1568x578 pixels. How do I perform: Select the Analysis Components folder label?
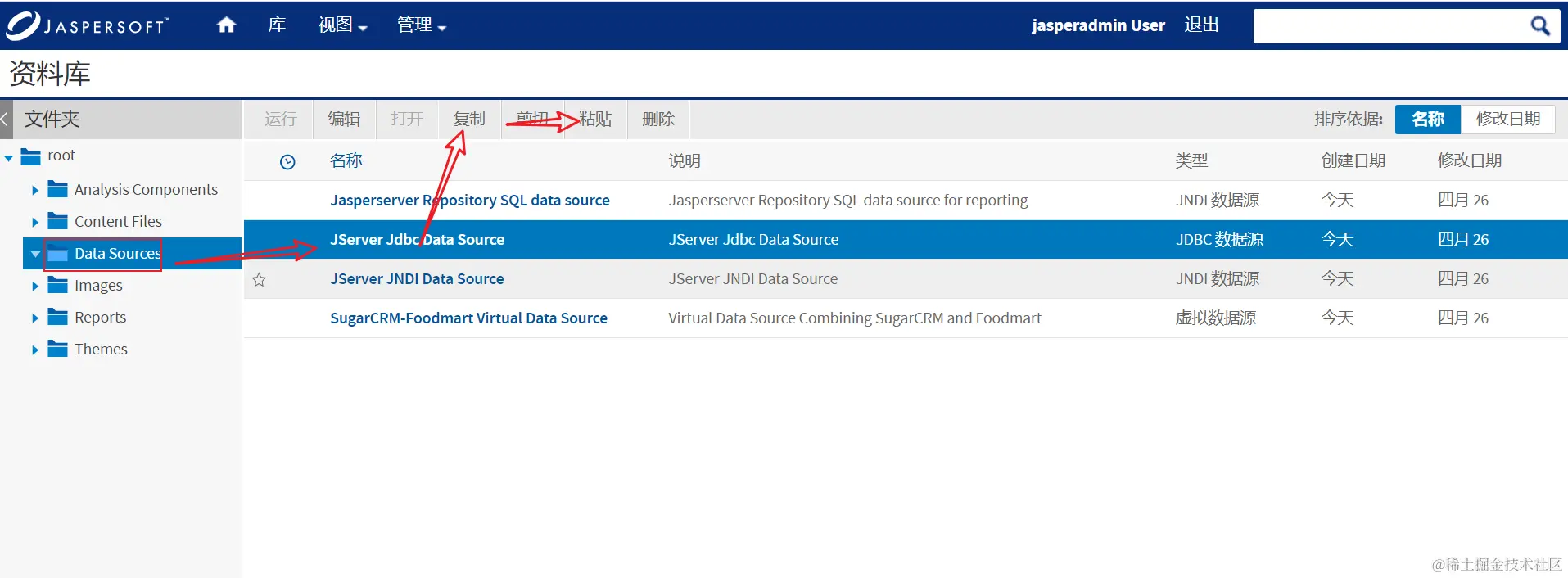tap(146, 190)
